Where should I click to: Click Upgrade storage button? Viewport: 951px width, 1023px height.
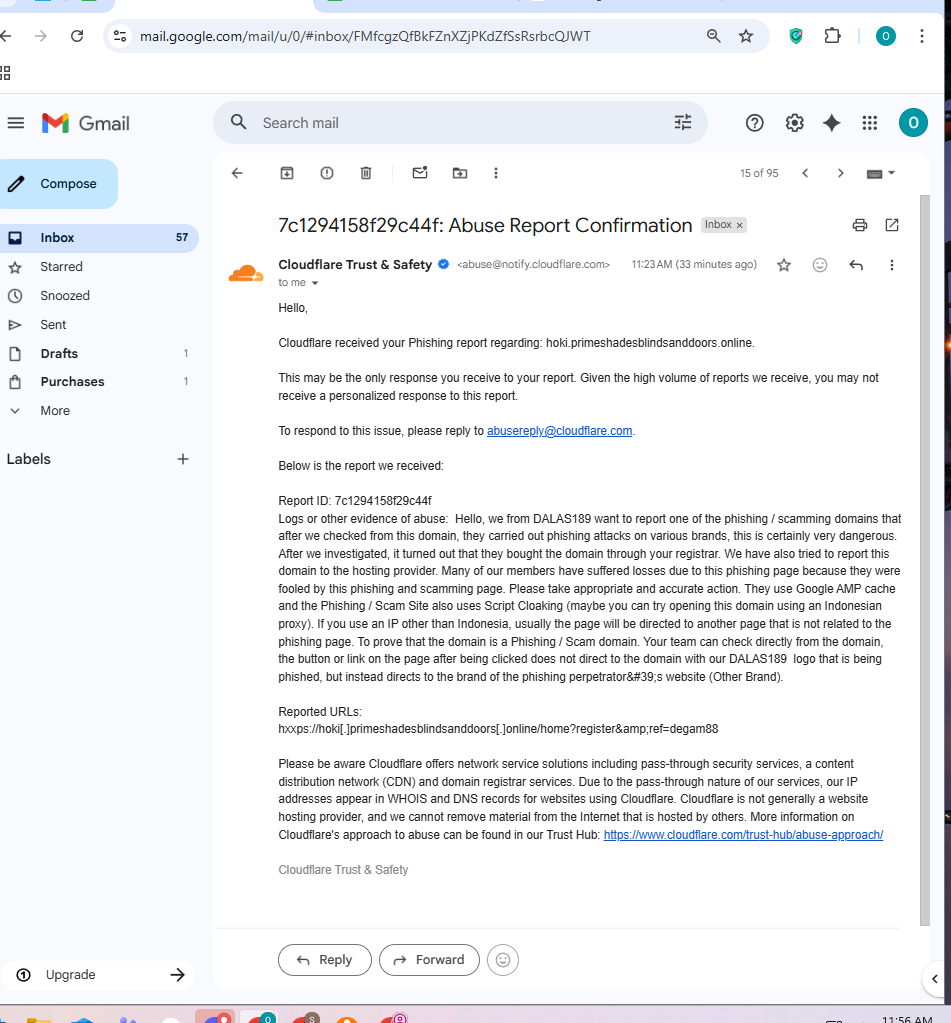point(98,975)
